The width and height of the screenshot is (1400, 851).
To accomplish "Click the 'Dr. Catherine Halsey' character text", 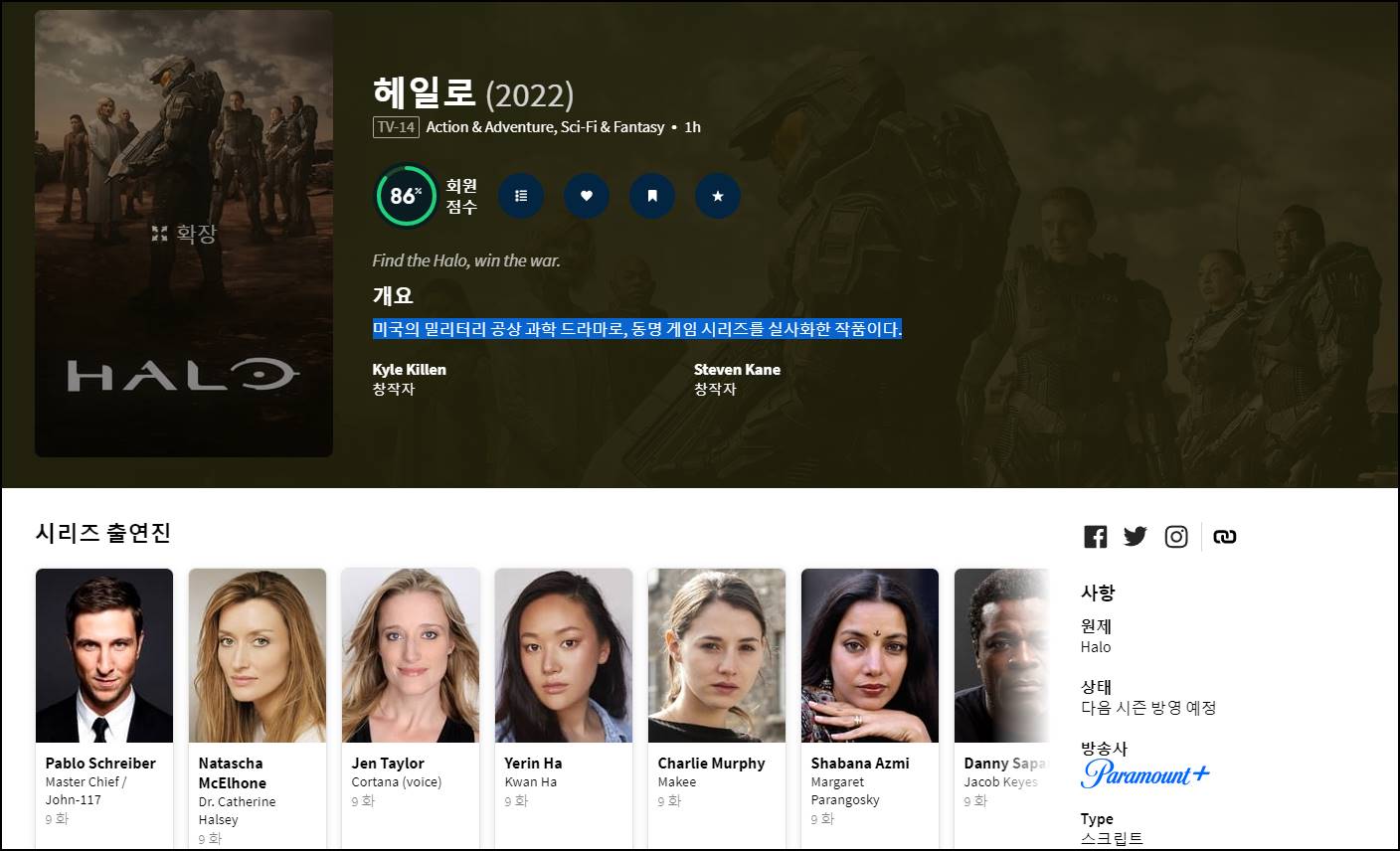I will click(237, 810).
